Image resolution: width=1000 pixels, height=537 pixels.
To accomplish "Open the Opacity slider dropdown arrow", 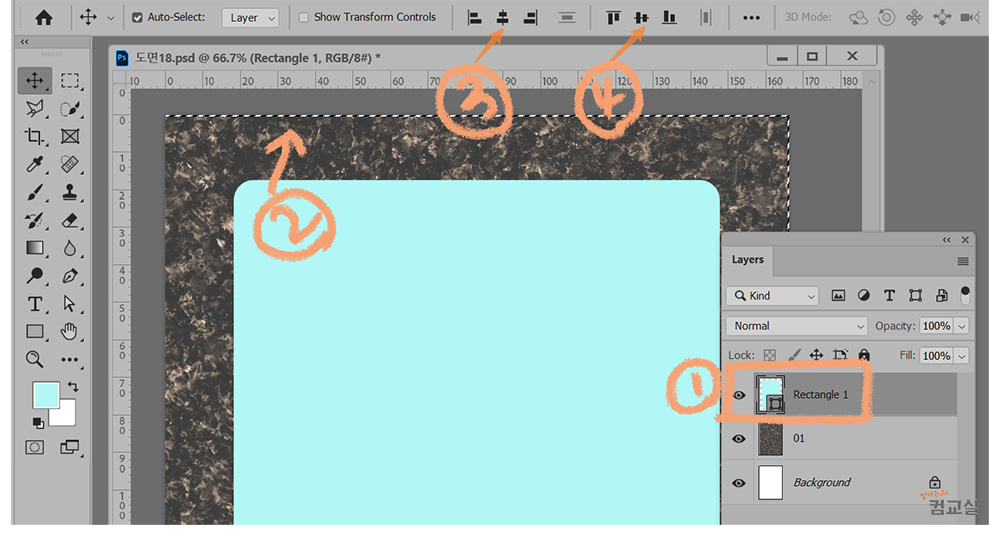I will tap(962, 326).
